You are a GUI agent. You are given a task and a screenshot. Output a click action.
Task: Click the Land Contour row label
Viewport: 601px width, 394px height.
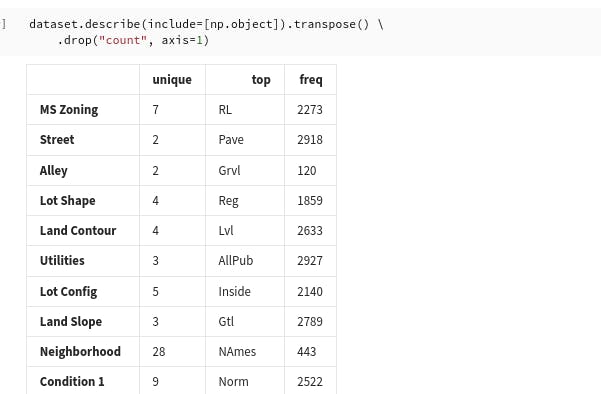[78, 230]
